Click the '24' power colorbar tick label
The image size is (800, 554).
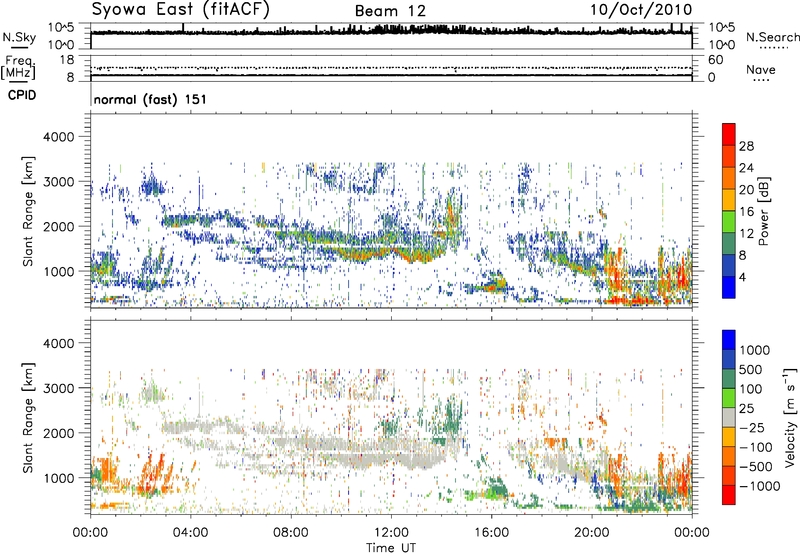click(746, 168)
